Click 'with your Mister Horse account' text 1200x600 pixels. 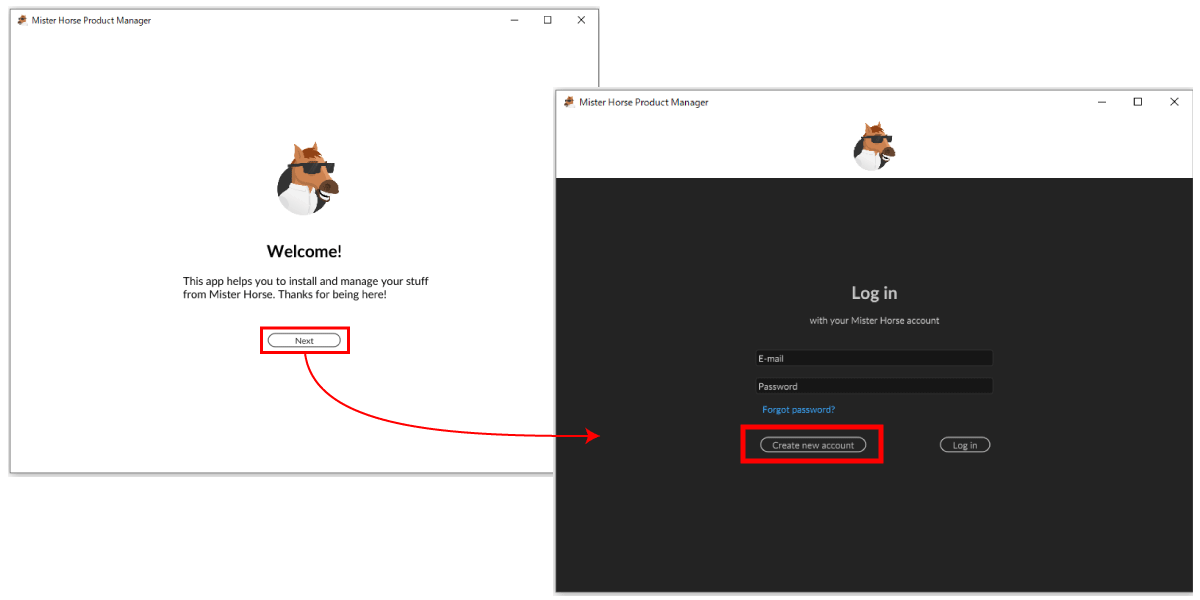[874, 321]
